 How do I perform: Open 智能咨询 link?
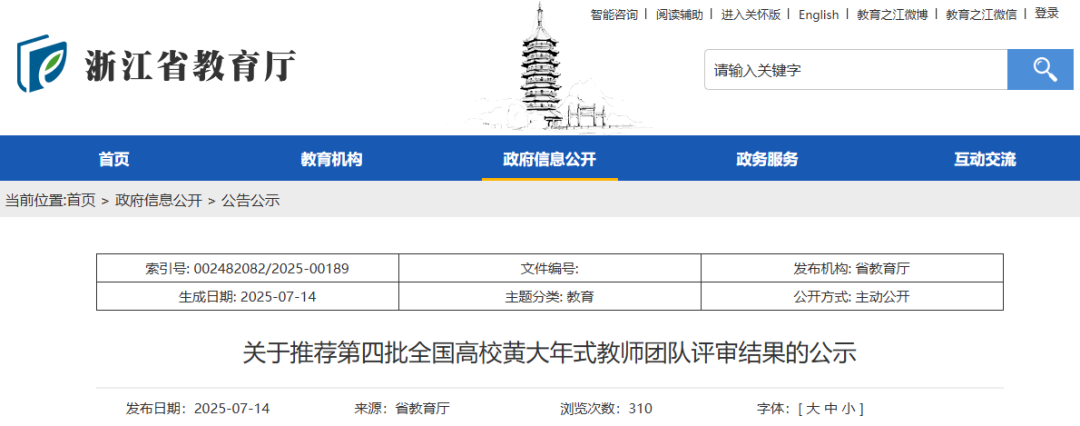[x=614, y=14]
